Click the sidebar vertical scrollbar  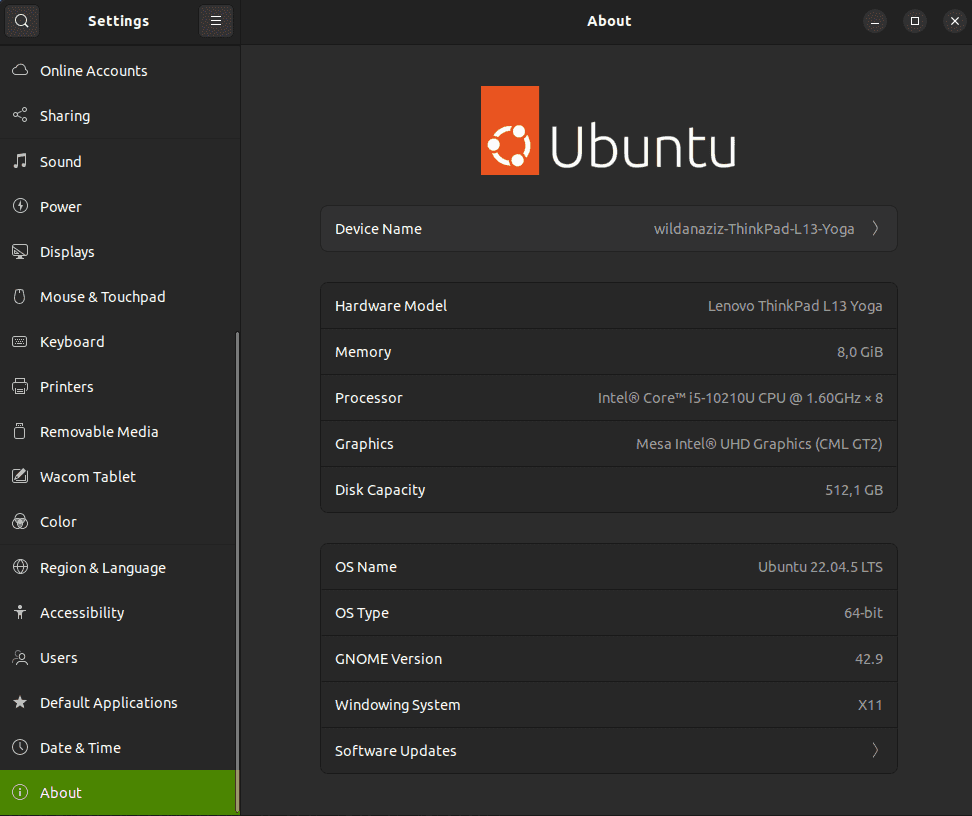pyautogui.click(x=237, y=570)
